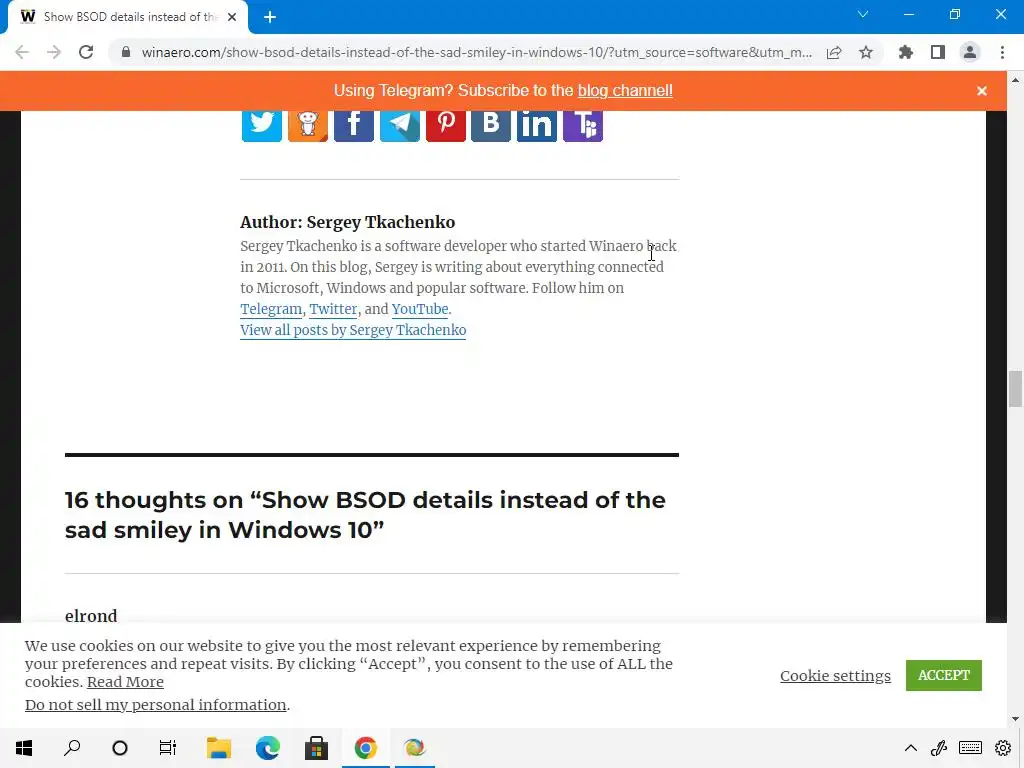The height and width of the screenshot is (768, 1024).
Task: Click the scrollbar up arrow
Action: click(1015, 80)
